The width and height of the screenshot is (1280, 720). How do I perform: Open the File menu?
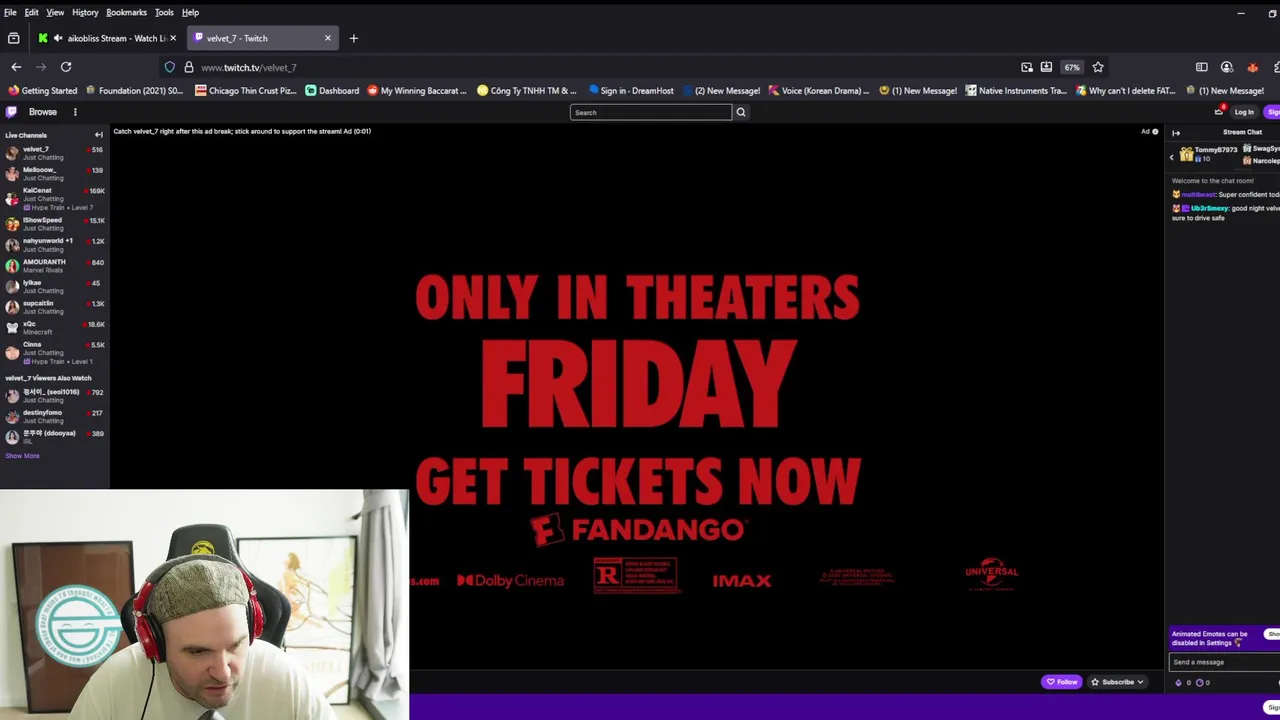(x=10, y=12)
